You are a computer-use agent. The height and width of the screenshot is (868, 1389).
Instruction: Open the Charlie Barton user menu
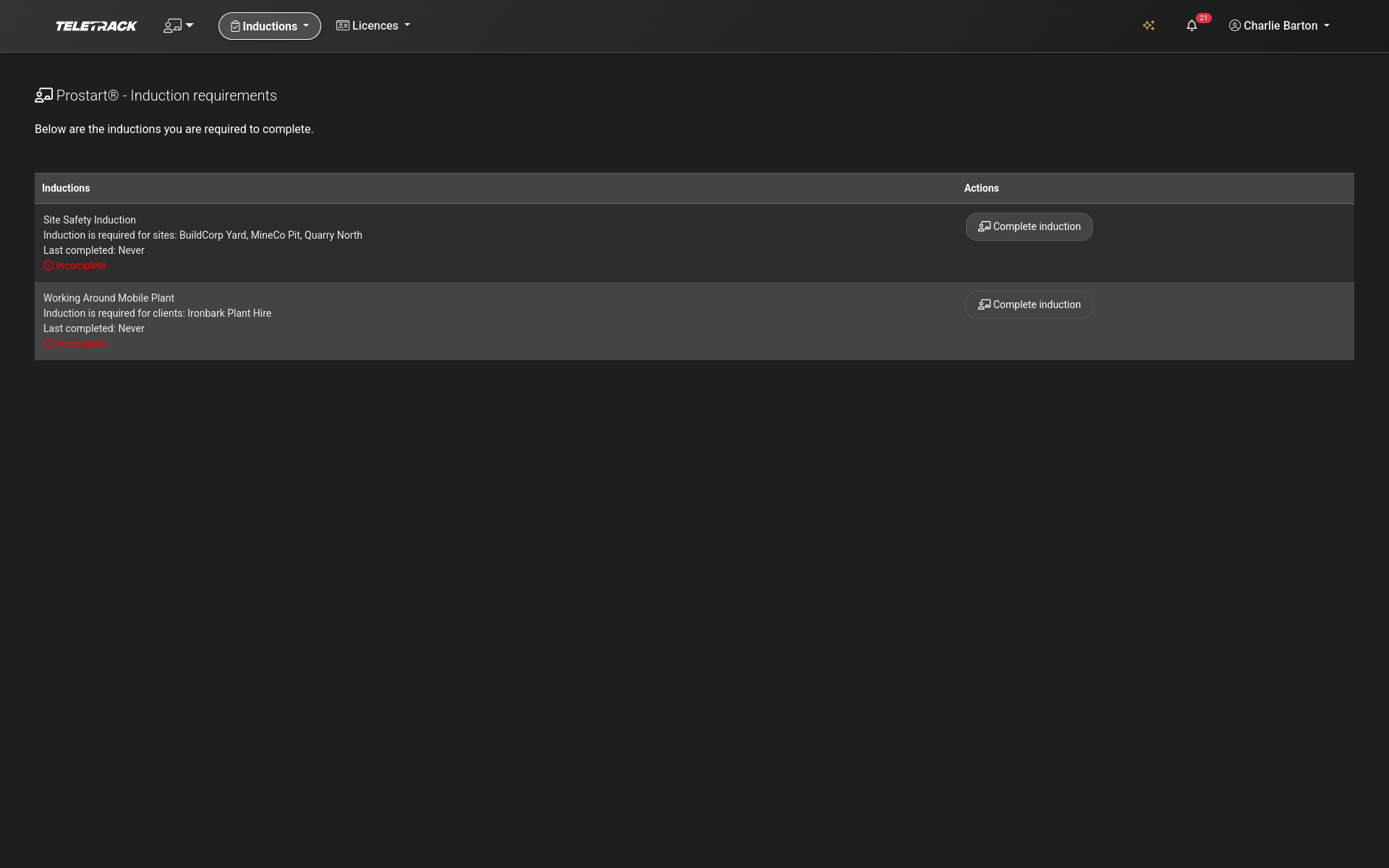tap(1279, 25)
